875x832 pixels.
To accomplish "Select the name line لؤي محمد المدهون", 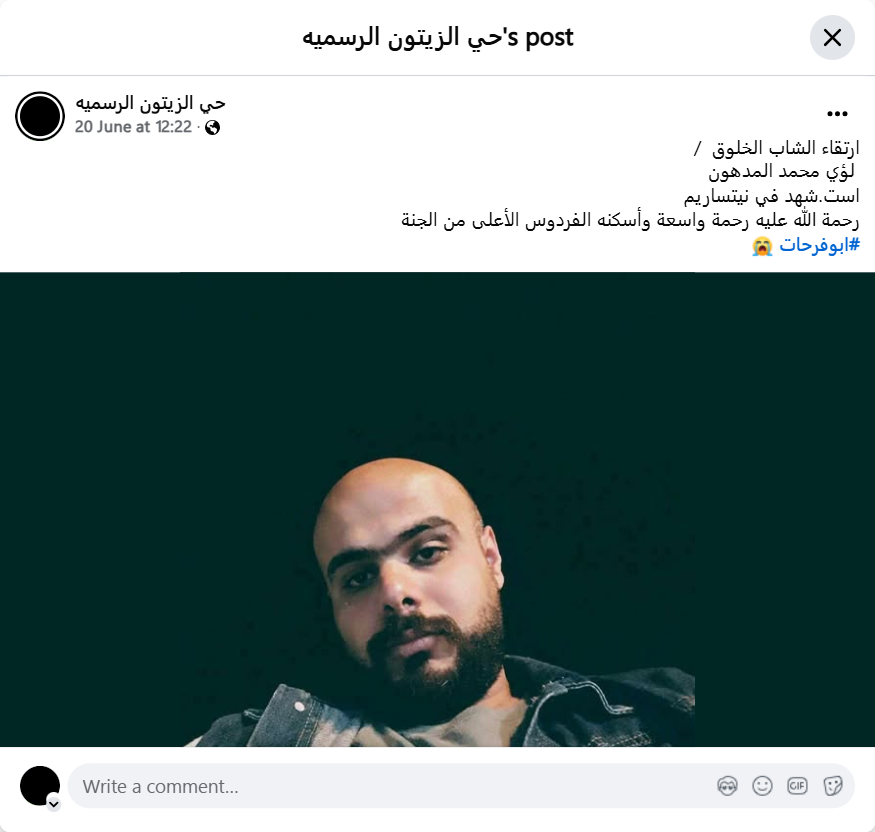I will pyautogui.click(x=781, y=171).
